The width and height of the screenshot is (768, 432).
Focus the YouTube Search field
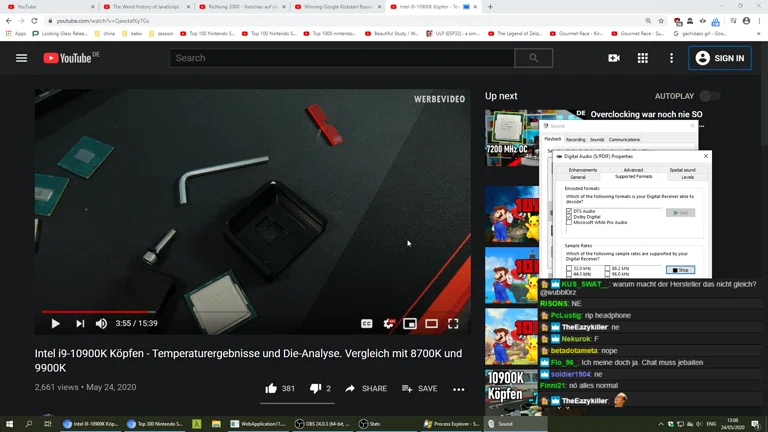click(x=342, y=58)
